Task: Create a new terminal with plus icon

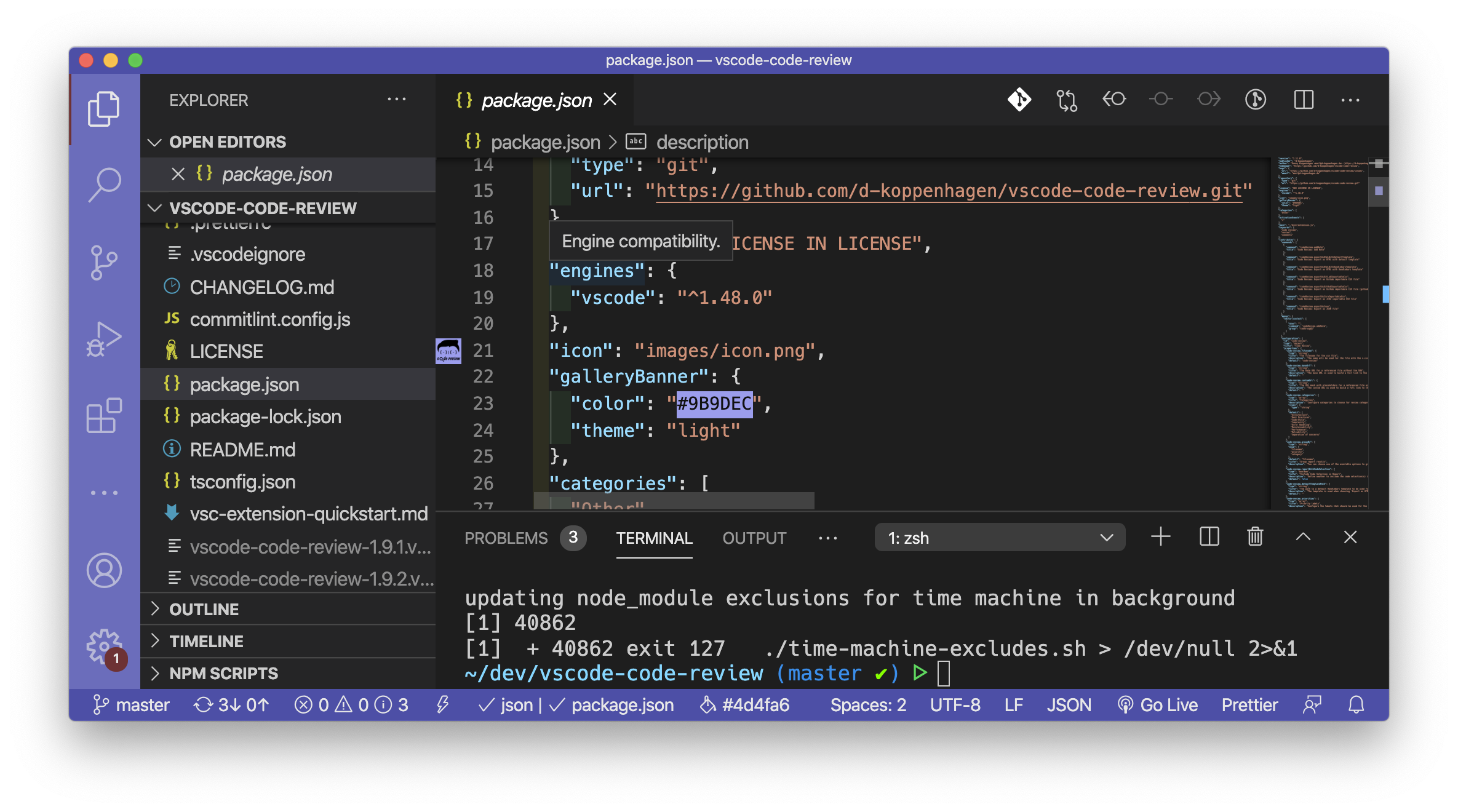Action: pos(1161,537)
